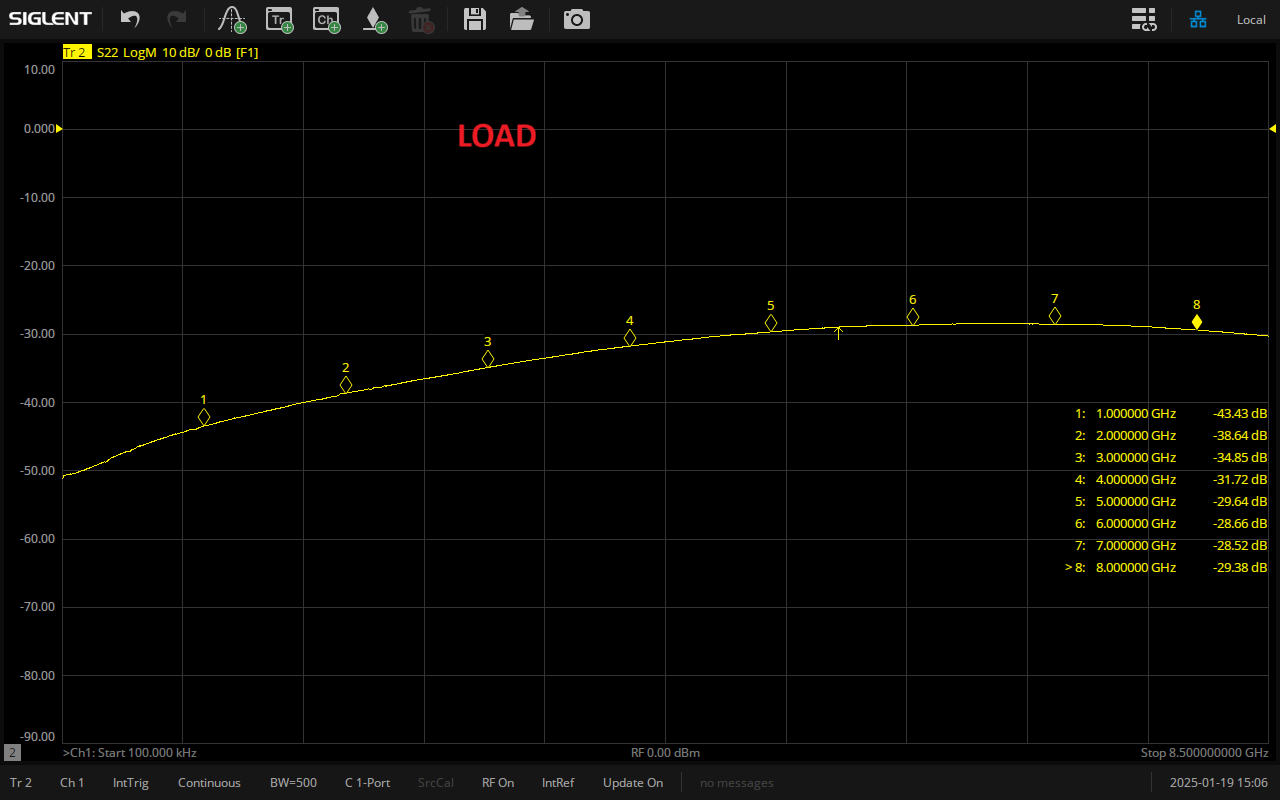Open the IntTrig trigger source selector

click(x=130, y=783)
